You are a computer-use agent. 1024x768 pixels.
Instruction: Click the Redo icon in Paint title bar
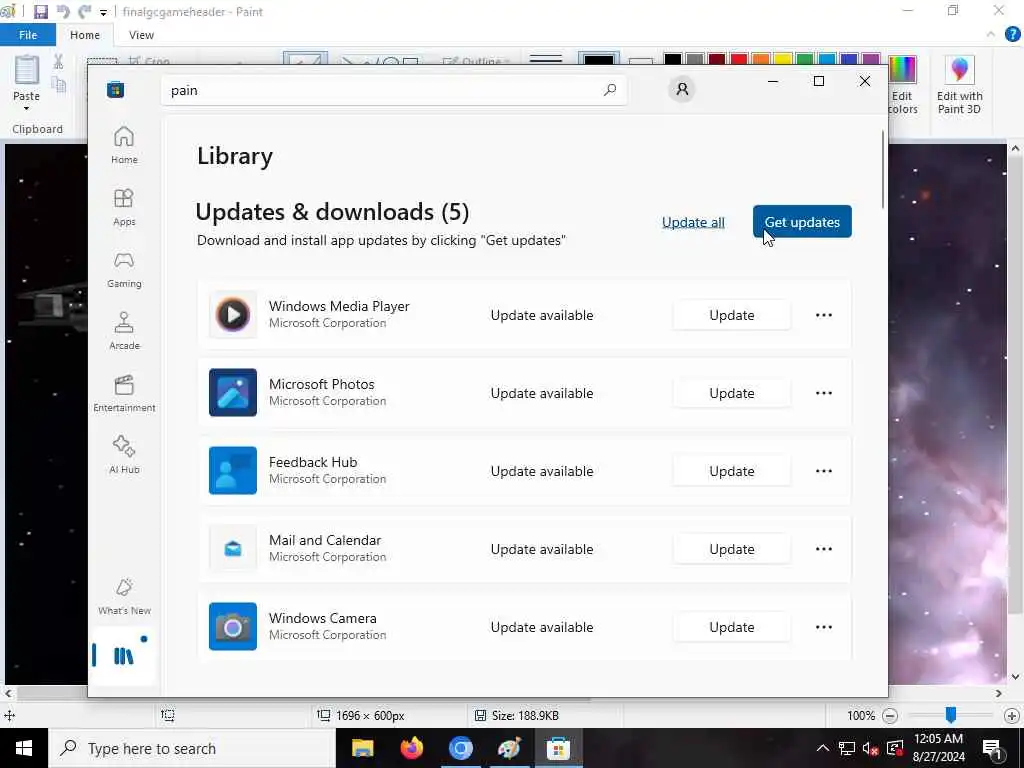pyautogui.click(x=85, y=12)
